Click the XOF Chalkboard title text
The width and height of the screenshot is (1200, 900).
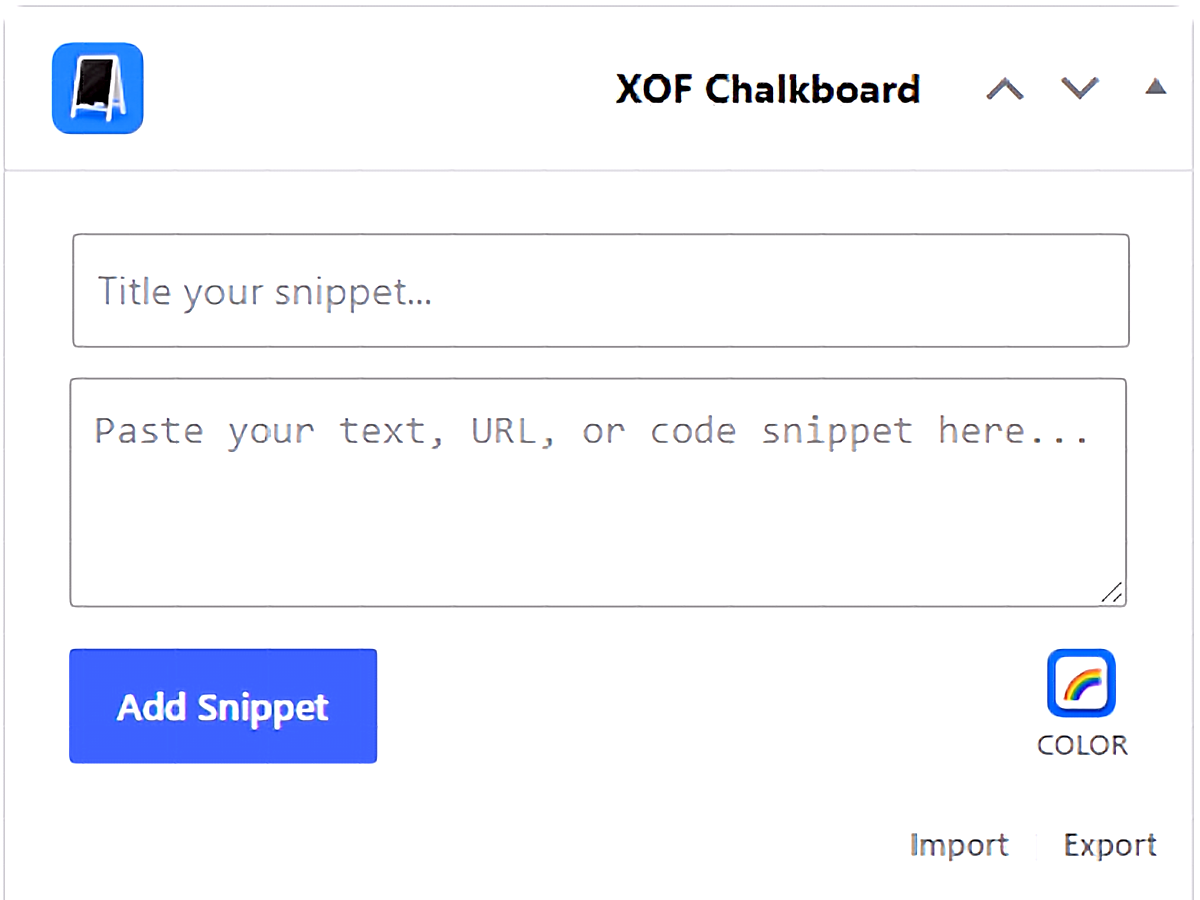point(768,89)
